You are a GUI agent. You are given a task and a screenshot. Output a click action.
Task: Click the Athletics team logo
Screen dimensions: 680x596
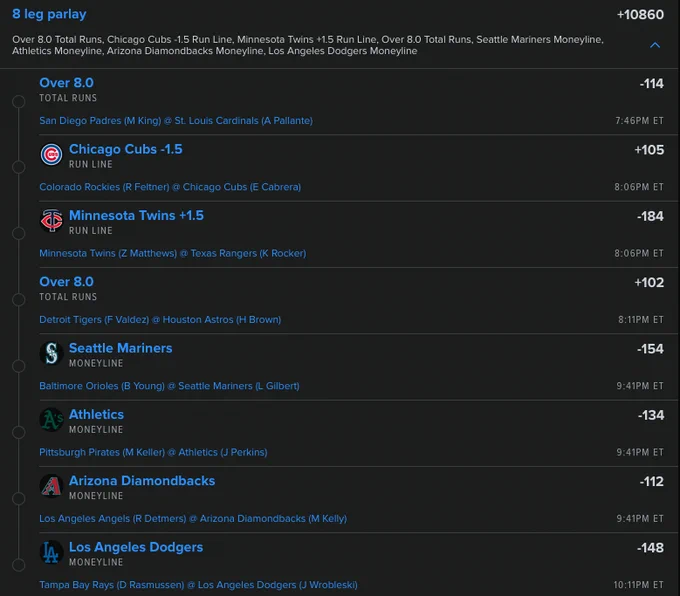(x=51, y=419)
